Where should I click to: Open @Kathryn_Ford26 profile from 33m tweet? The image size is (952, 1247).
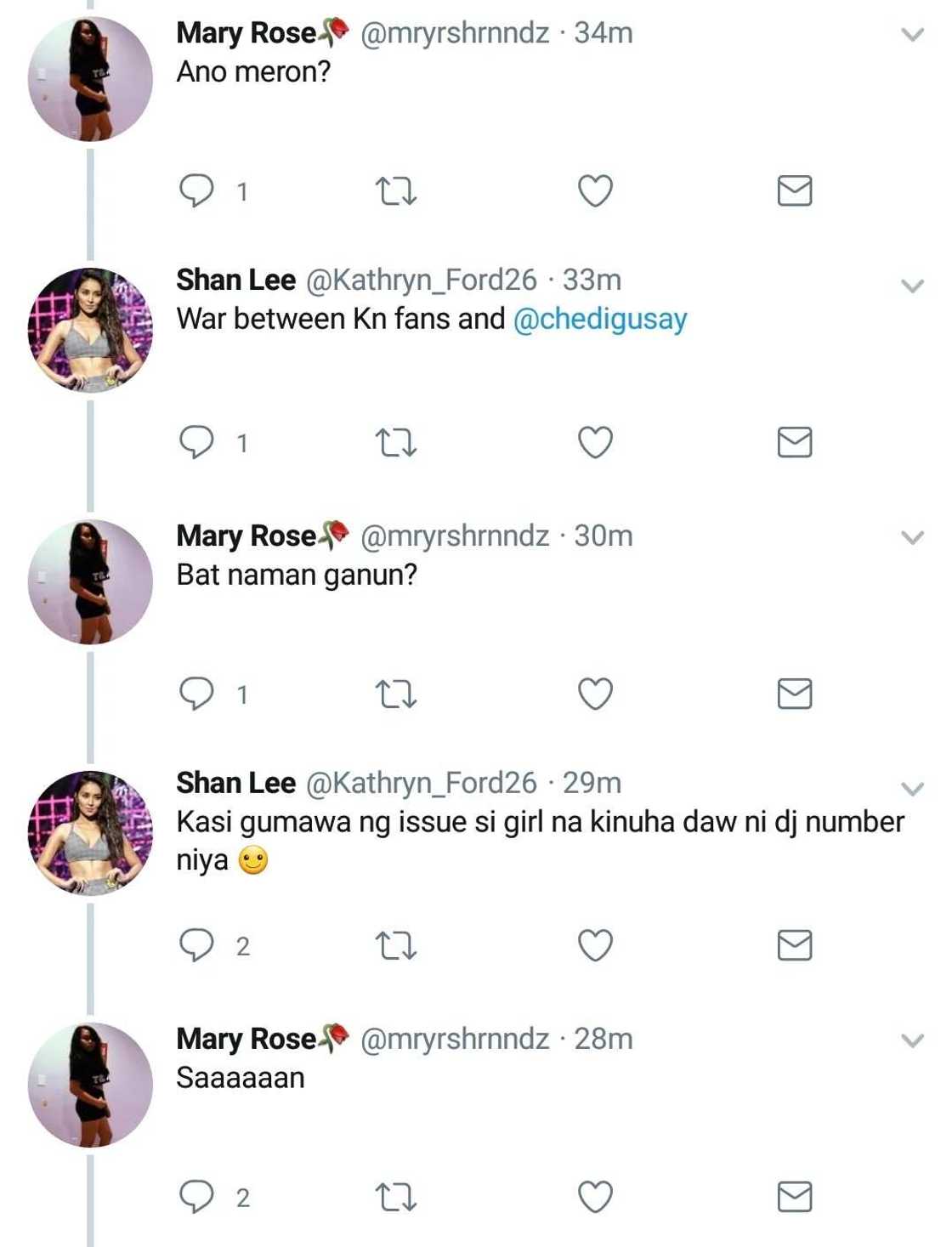421,281
